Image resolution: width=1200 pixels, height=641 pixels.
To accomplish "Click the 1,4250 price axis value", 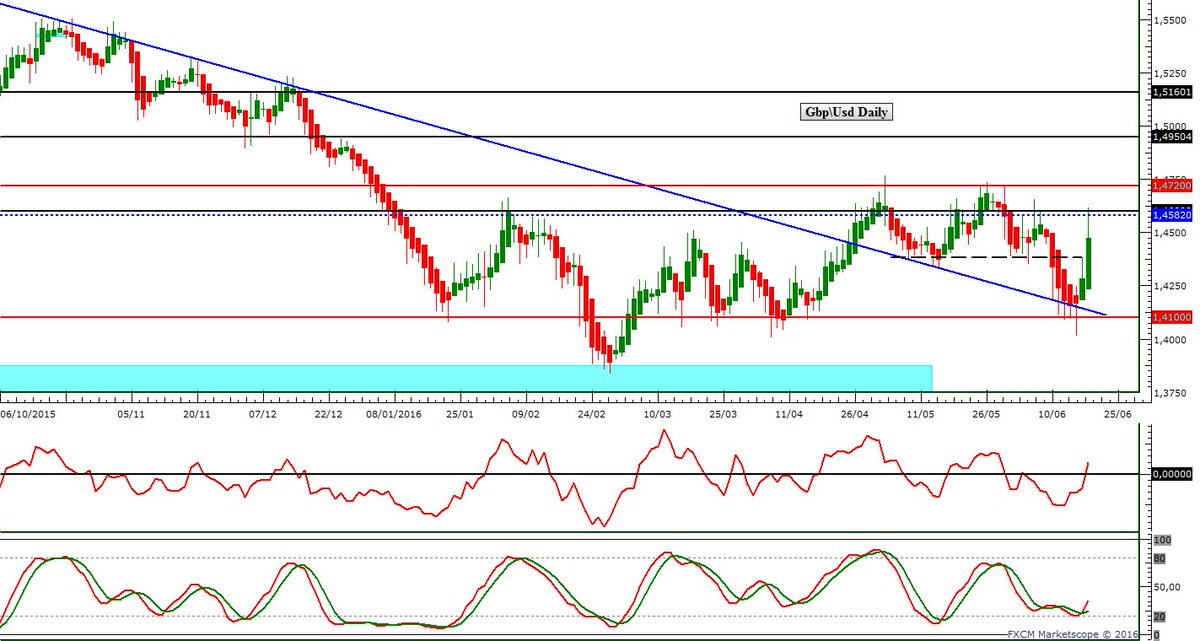I will click(x=1169, y=286).
